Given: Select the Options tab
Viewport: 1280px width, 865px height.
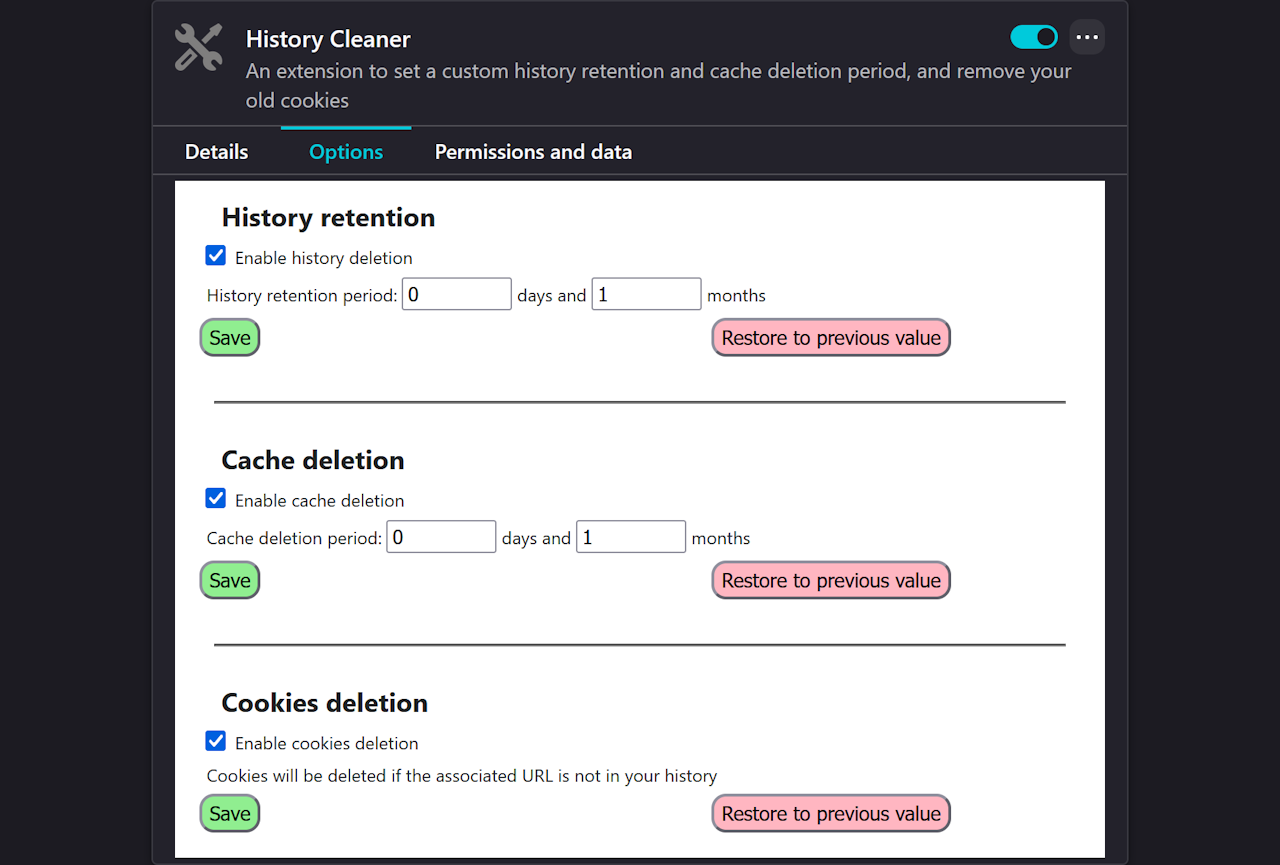Looking at the screenshot, I should click(346, 152).
